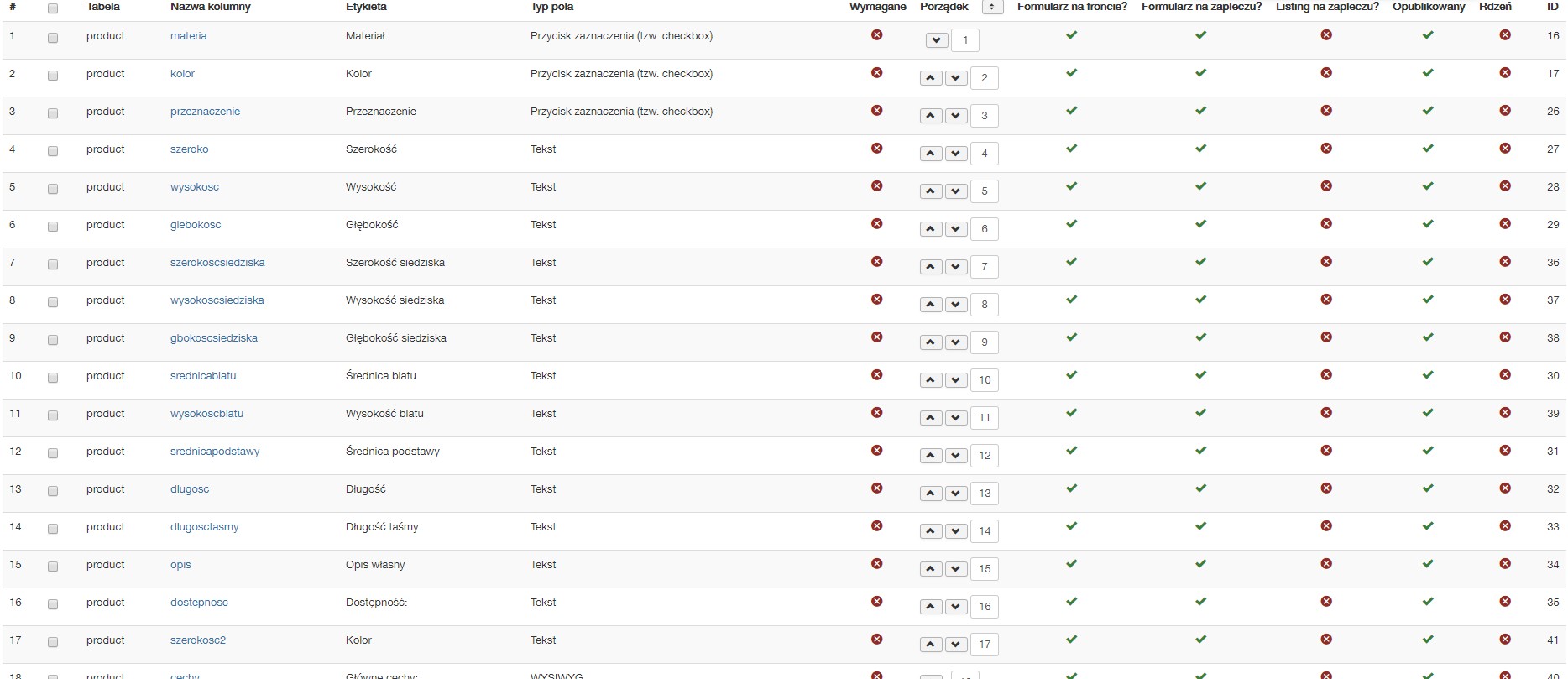Toggle required status for materia field

click(x=876, y=35)
